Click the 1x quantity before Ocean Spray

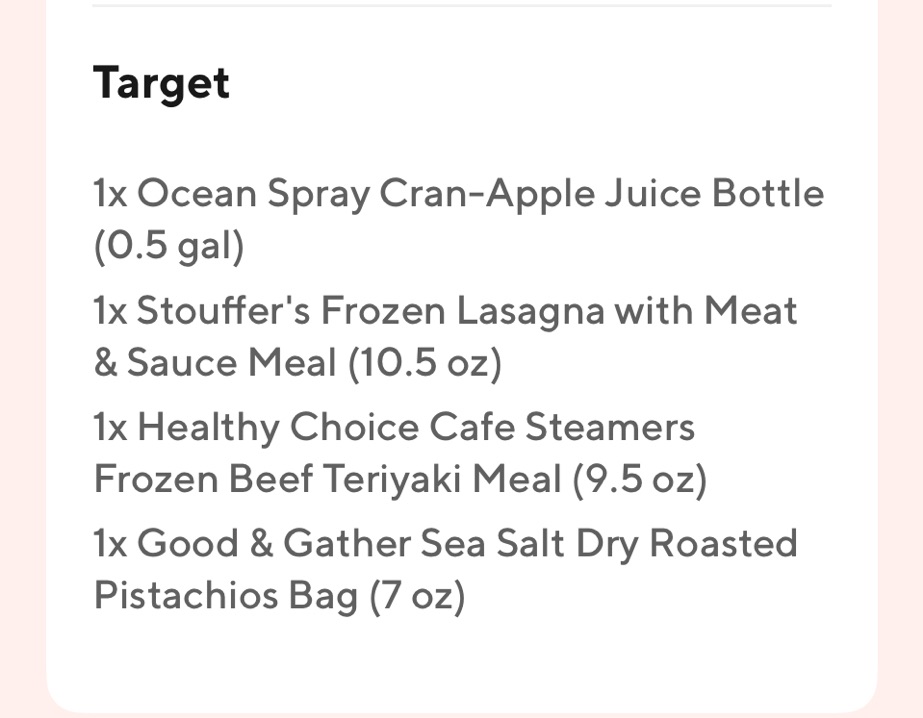point(110,193)
